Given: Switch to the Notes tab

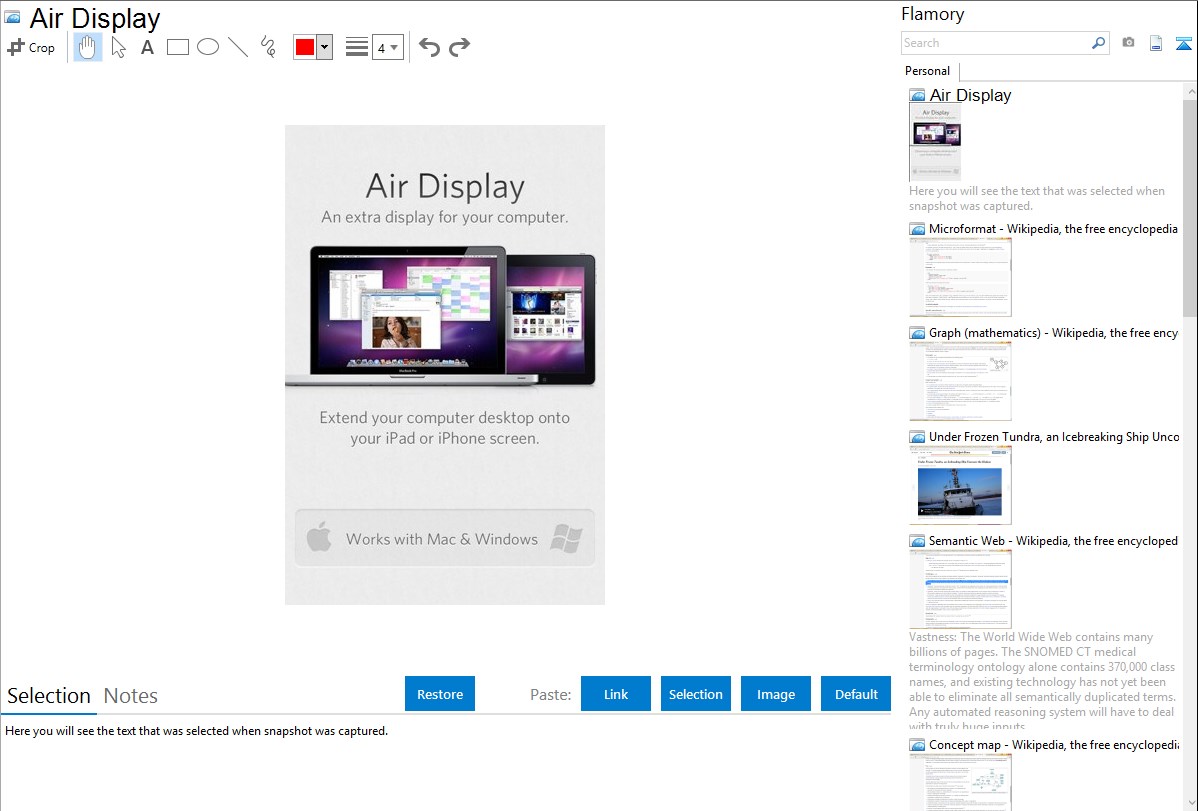Looking at the screenshot, I should point(131,696).
